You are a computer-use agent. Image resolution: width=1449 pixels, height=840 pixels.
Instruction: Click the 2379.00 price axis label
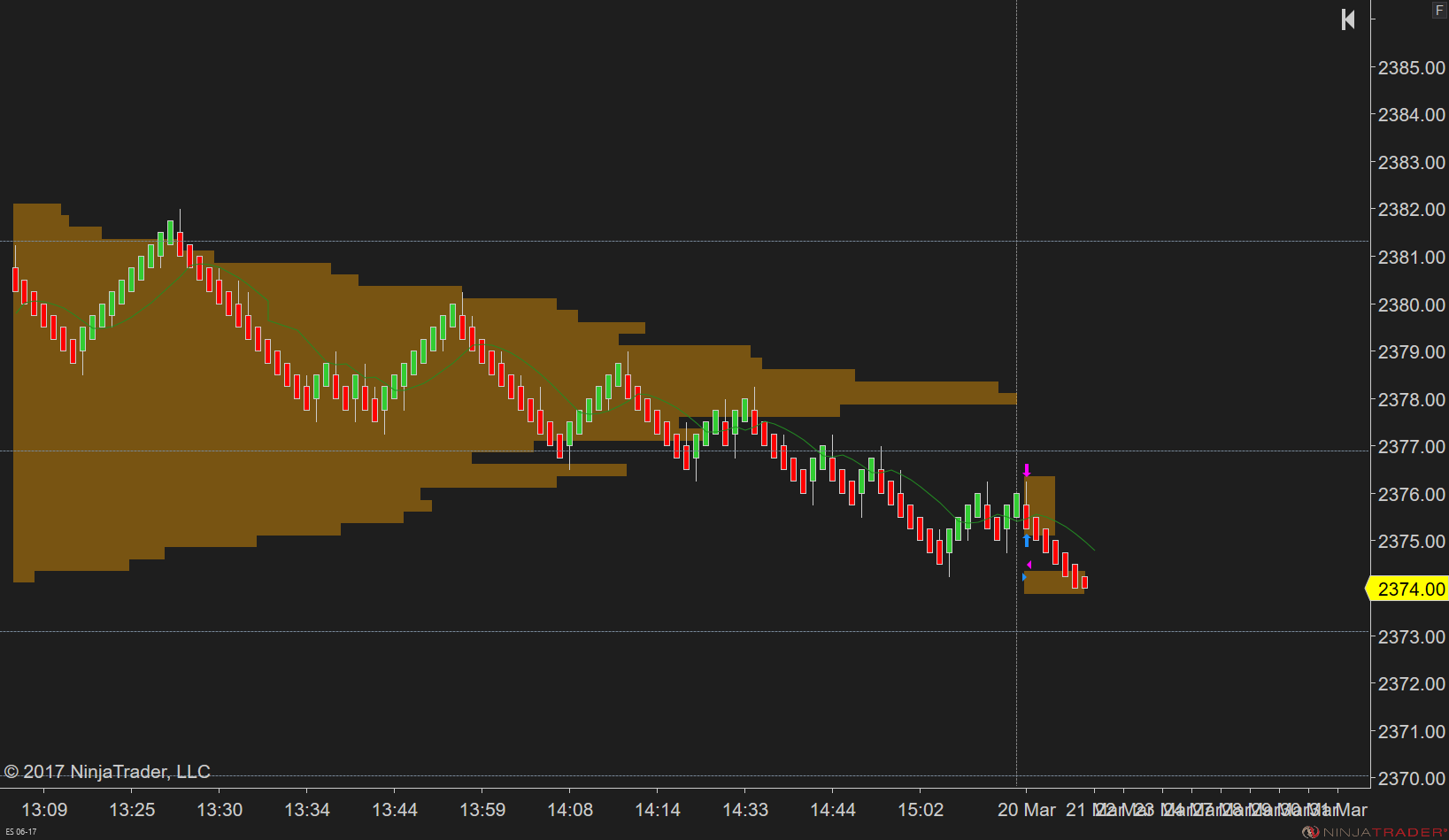[x=1411, y=351]
